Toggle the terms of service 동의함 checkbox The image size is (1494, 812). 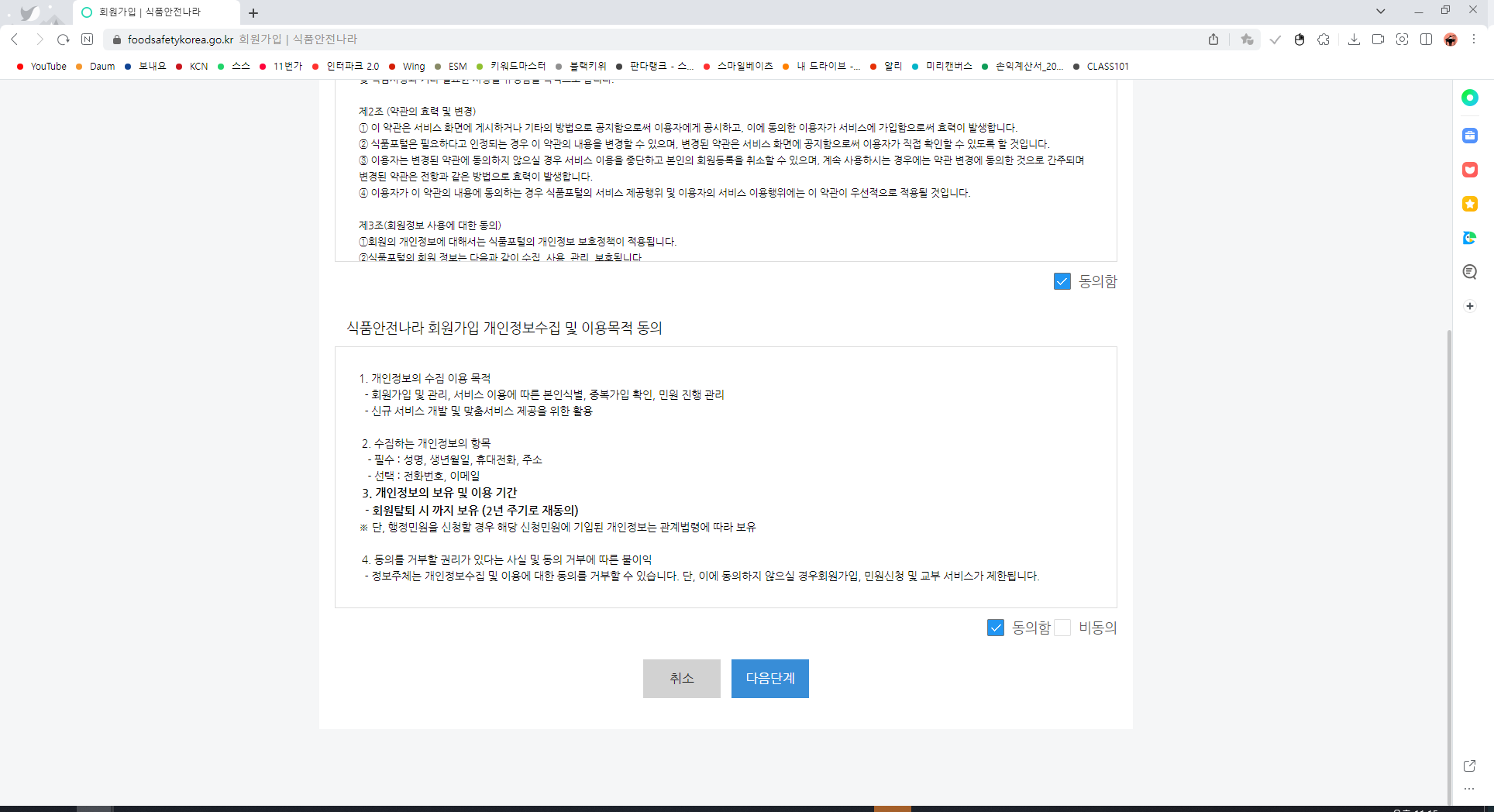1062,281
